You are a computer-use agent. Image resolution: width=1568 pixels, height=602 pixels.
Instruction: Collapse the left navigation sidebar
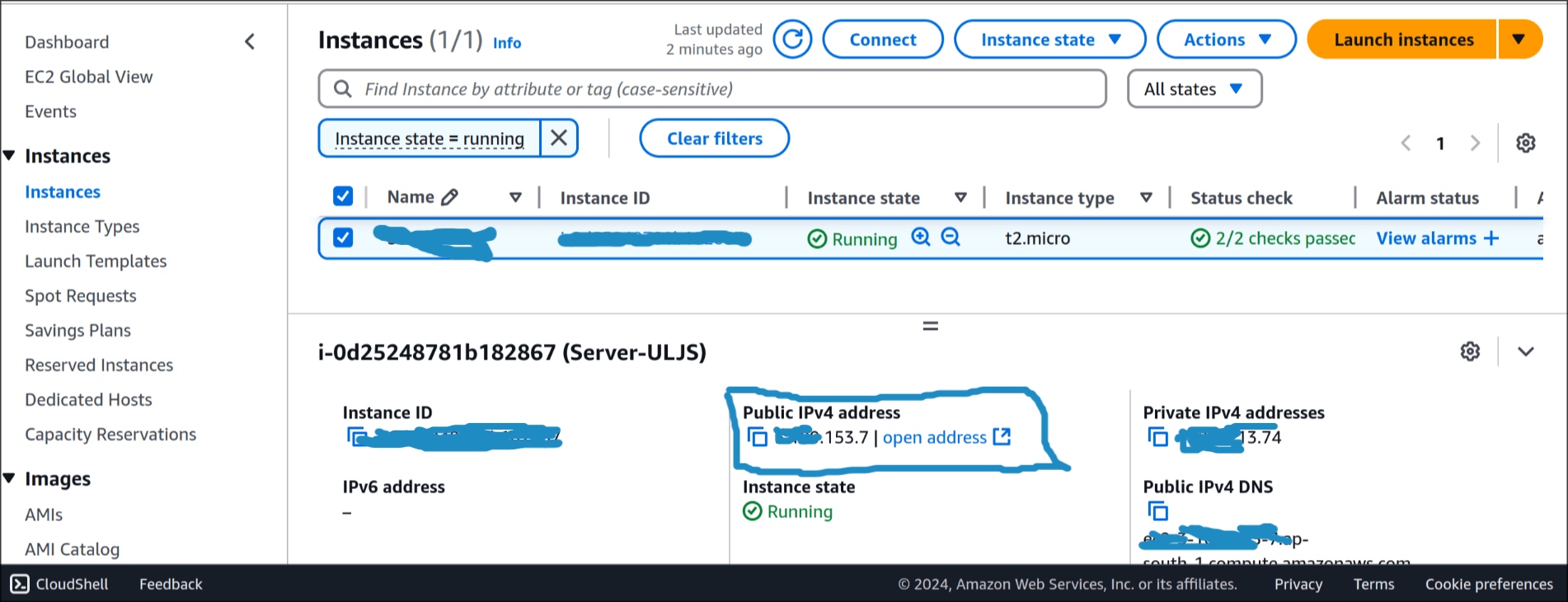(x=250, y=42)
